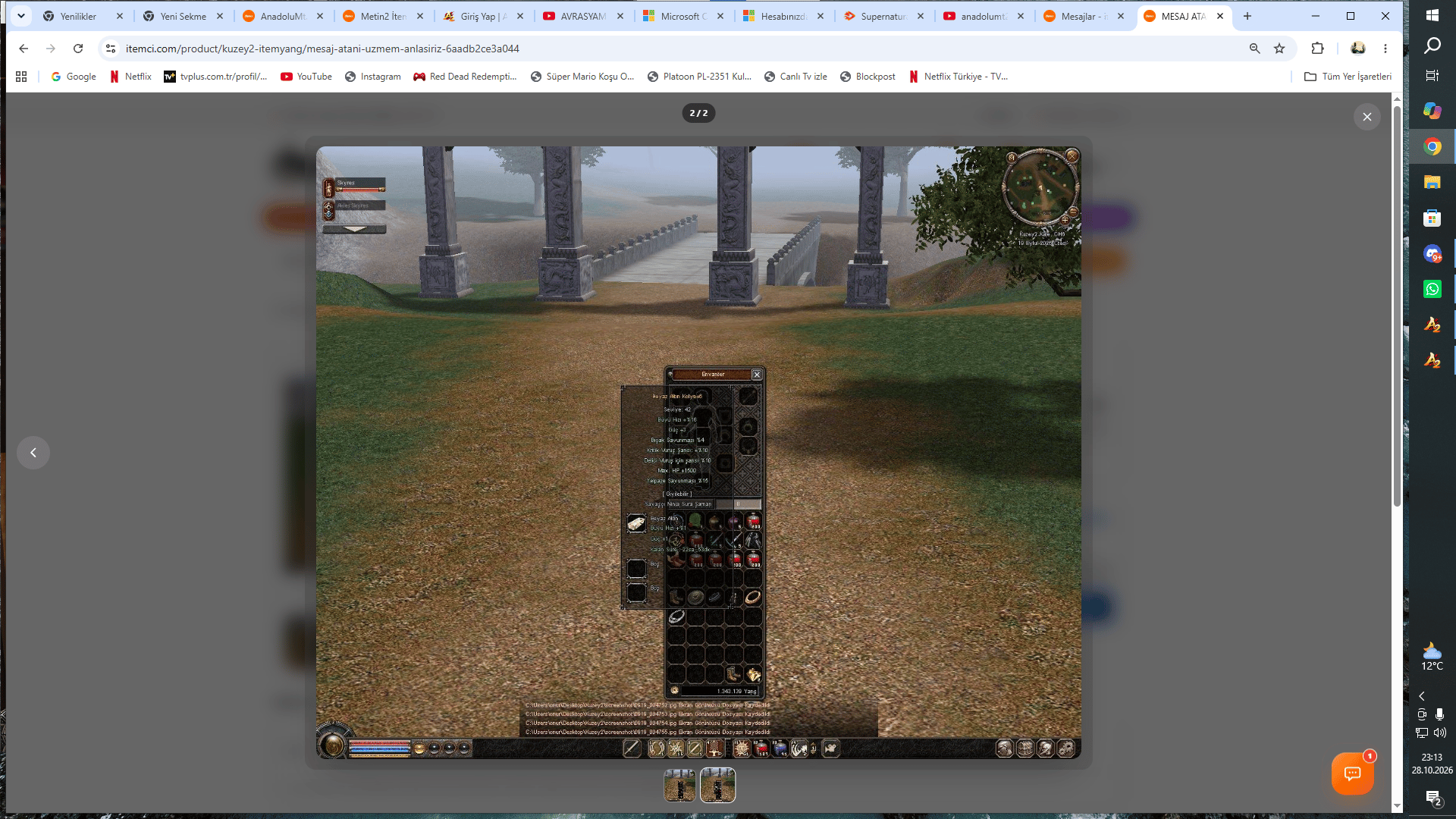Open Windows search from taskbar

pos(1432,45)
